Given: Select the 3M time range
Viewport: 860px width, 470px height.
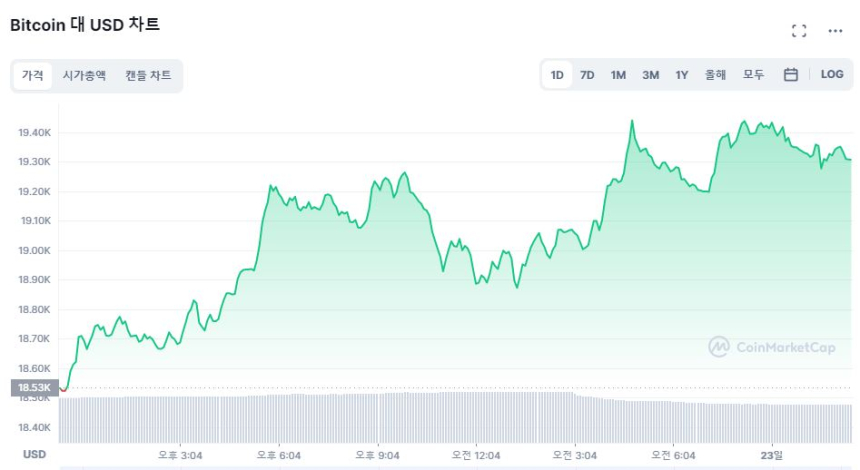Looking at the screenshot, I should pos(650,75).
